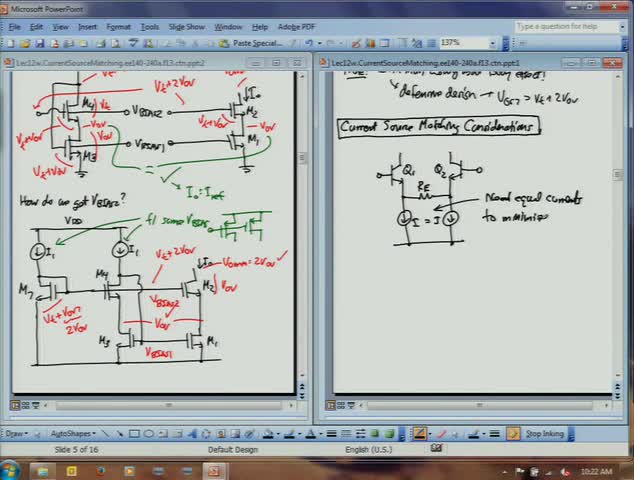Open Print Preview from the toolbar
The image size is (634, 480).
pos(116,43)
